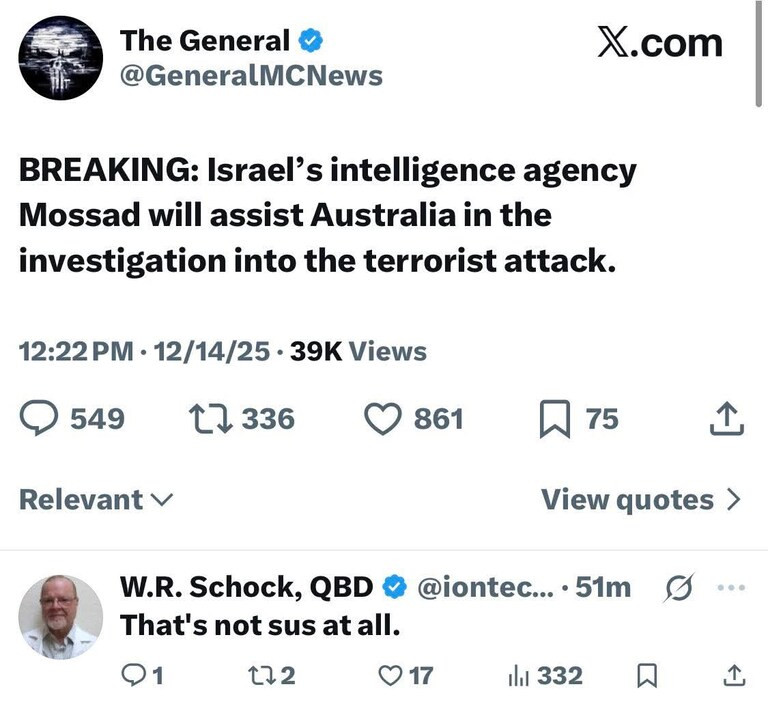Share the main post via share icon
The image size is (768, 704).
pyautogui.click(x=727, y=418)
